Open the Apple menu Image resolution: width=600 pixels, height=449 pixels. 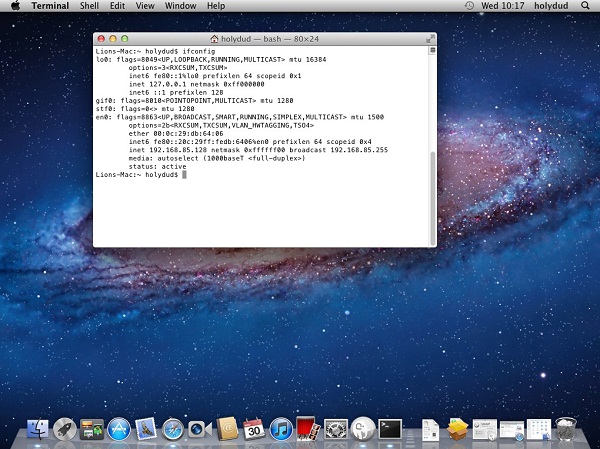point(14,6)
